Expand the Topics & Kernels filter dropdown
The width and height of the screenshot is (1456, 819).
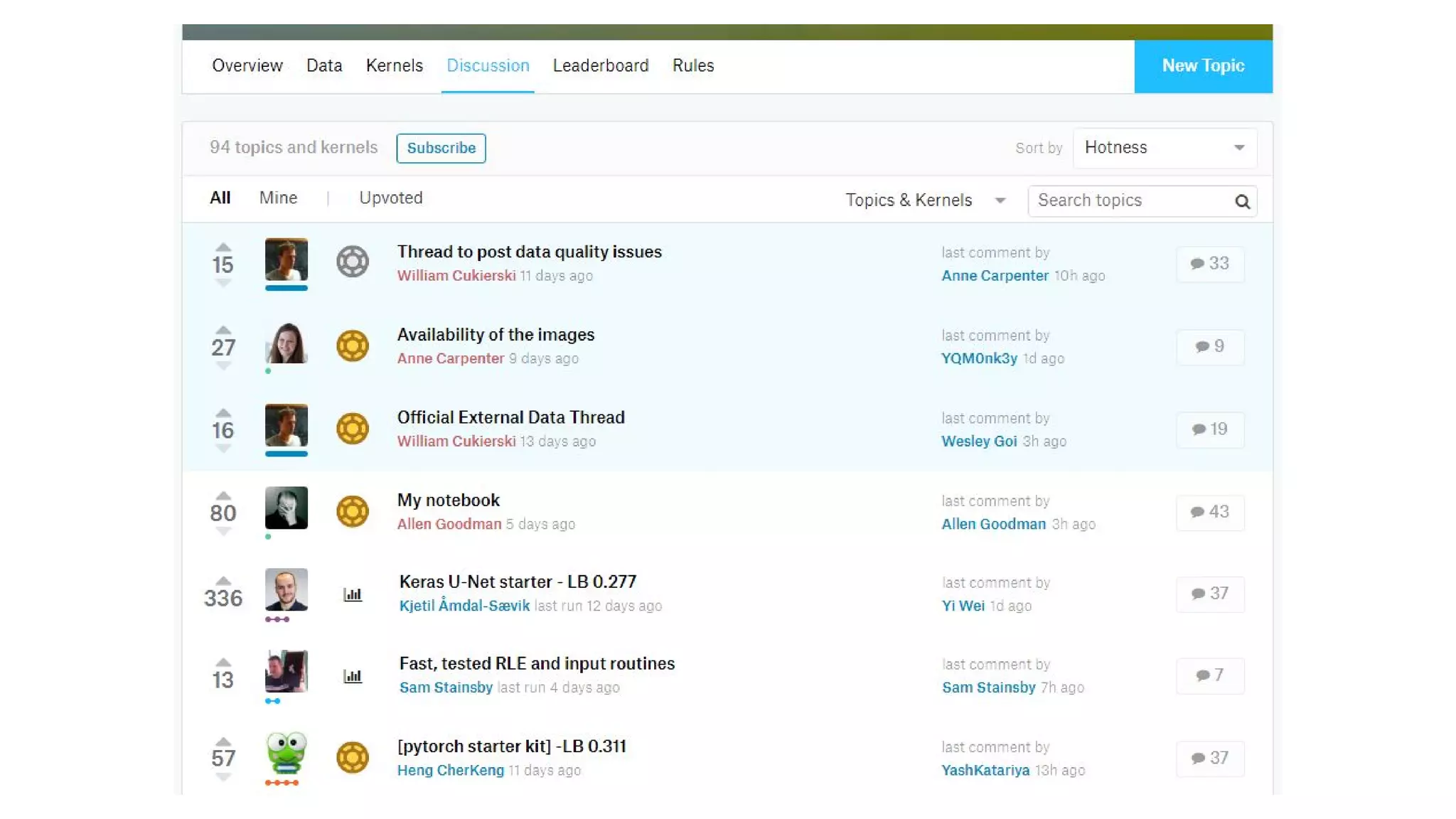click(x=925, y=200)
